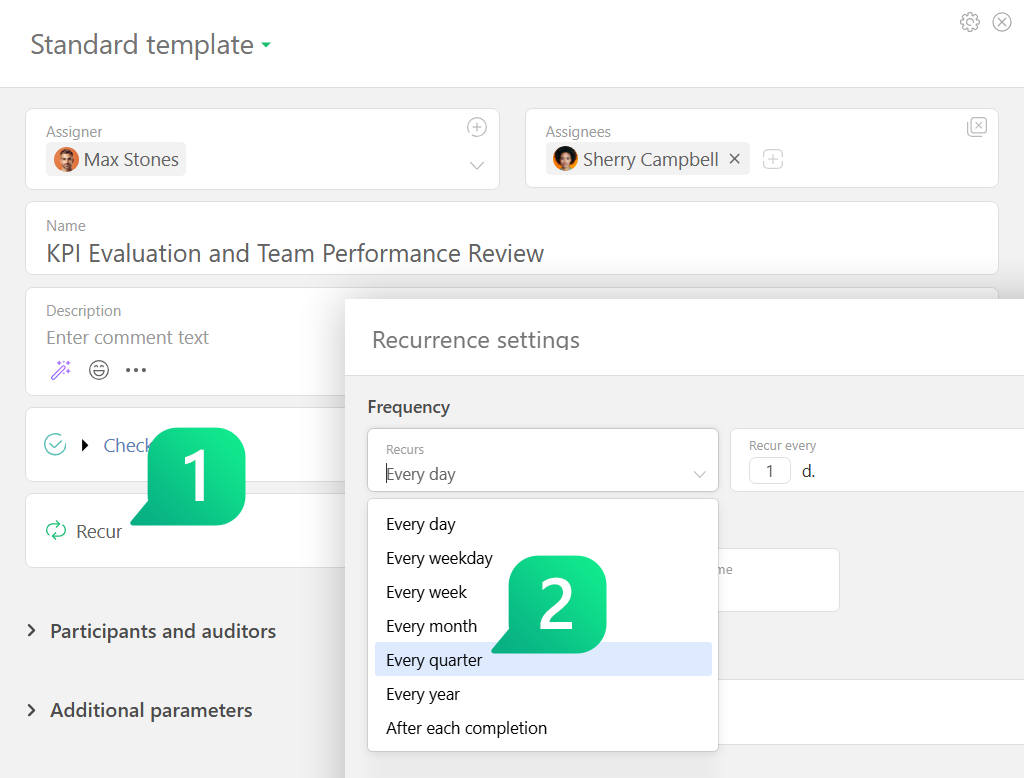Open the Checklist link
The height and width of the screenshot is (778, 1024).
(x=127, y=446)
